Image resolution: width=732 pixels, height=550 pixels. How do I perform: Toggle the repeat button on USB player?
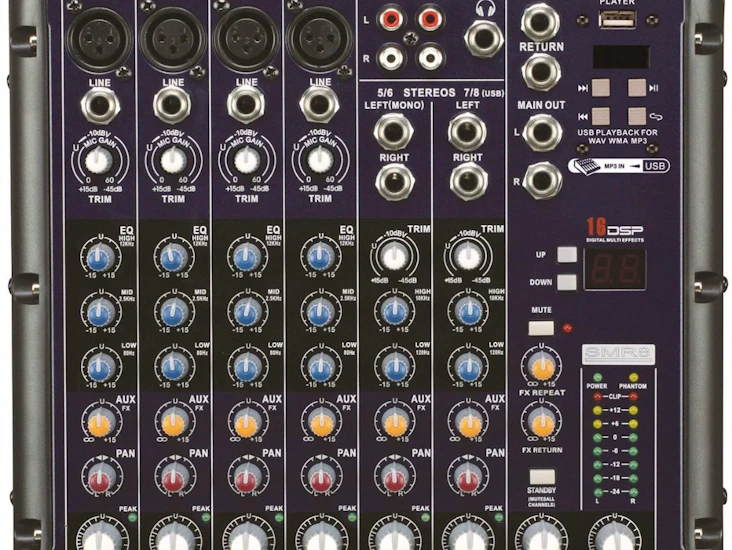pos(637,116)
